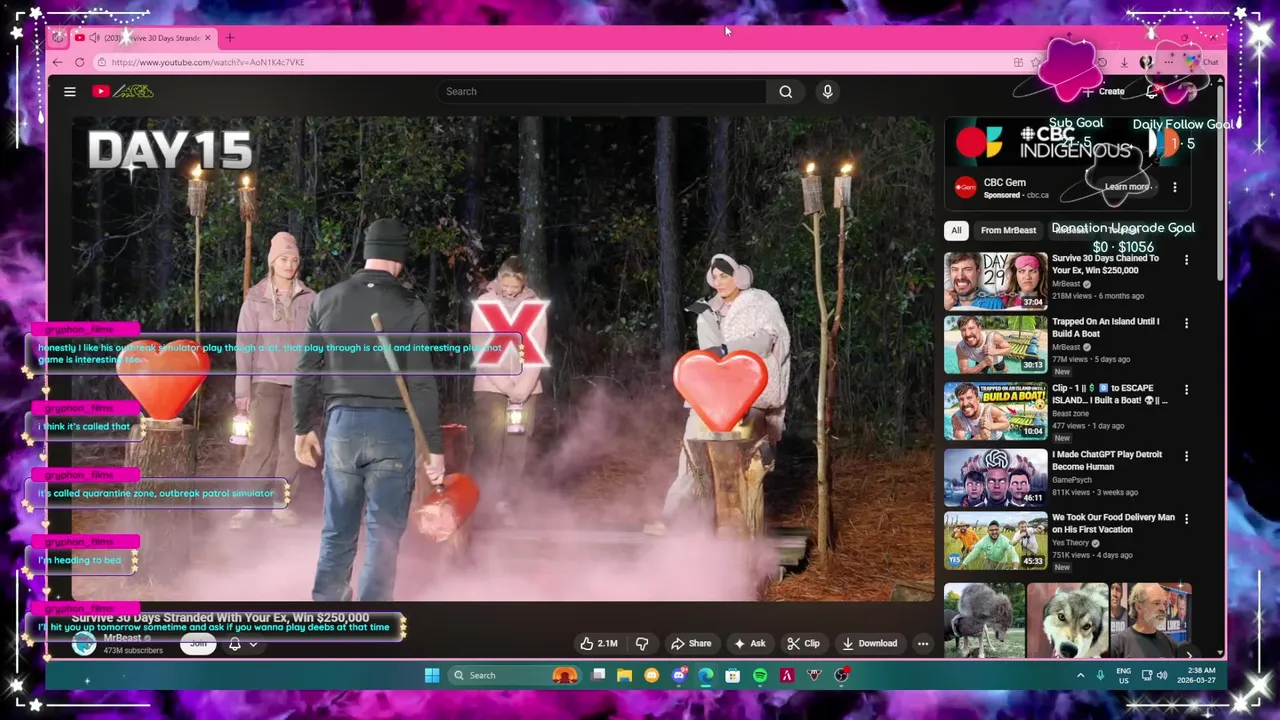Open Spotify from the taskbar
The height and width of the screenshot is (720, 1280).
[760, 675]
